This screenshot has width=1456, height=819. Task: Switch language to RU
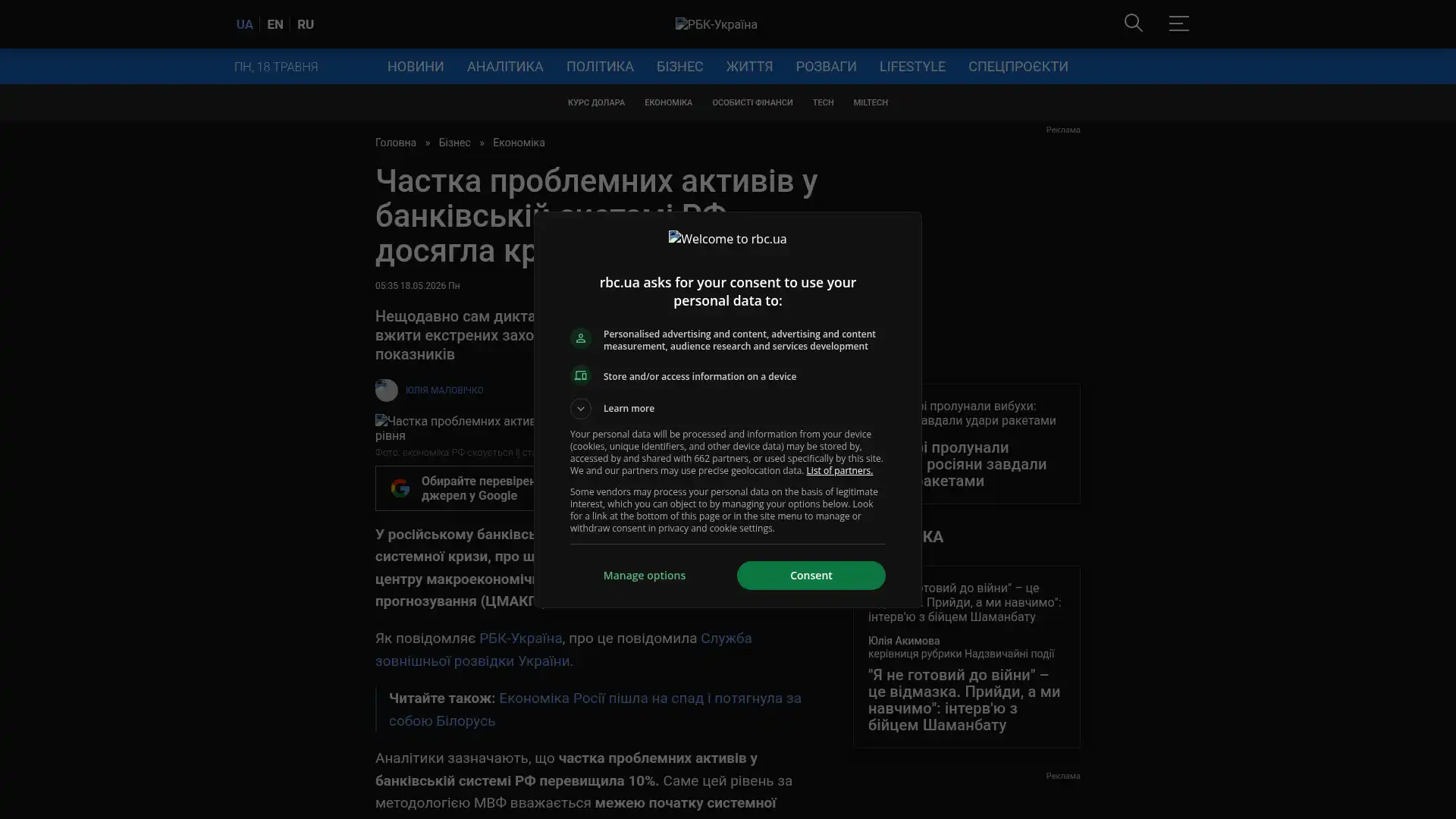point(306,24)
